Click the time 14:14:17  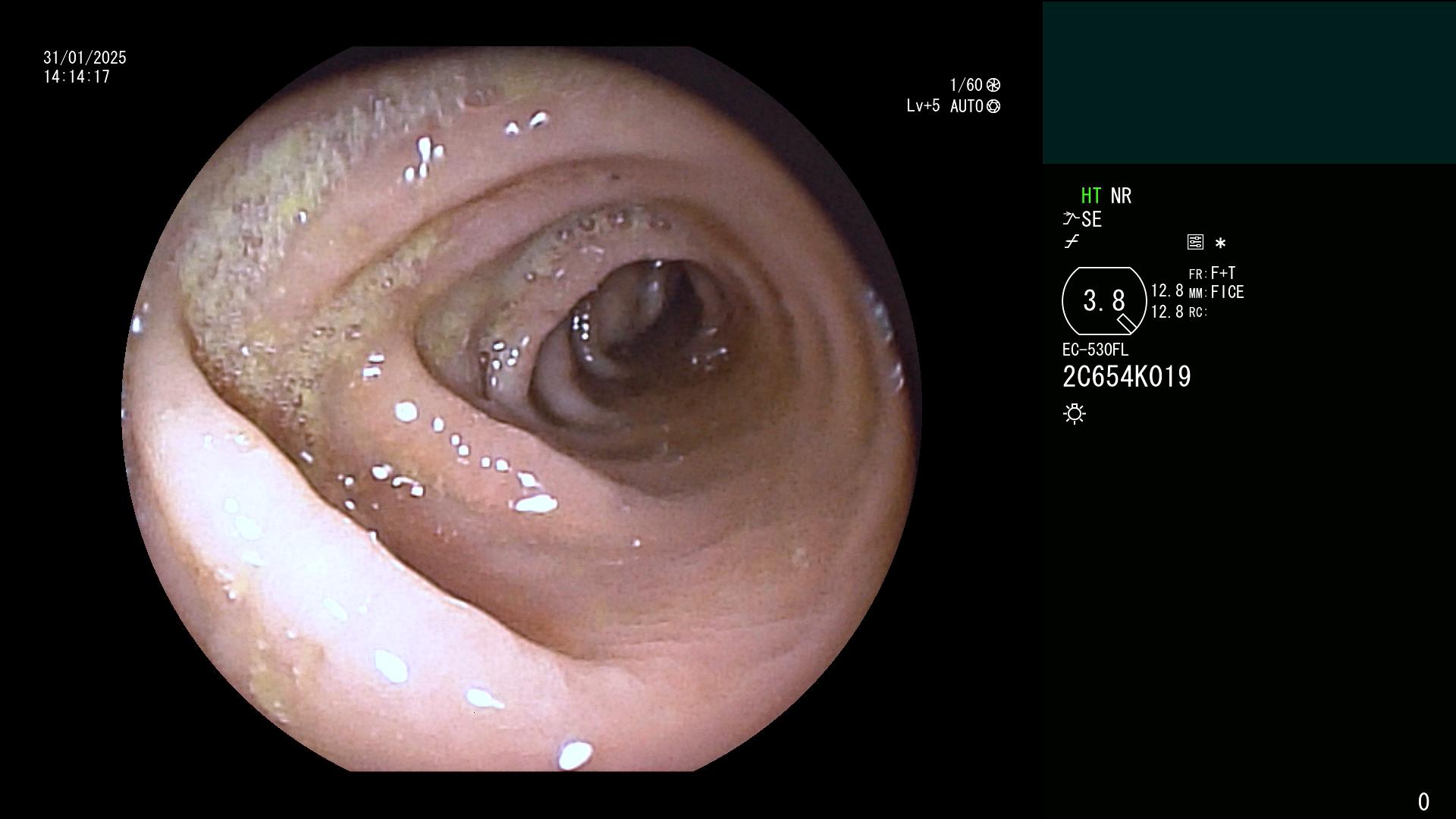77,77
